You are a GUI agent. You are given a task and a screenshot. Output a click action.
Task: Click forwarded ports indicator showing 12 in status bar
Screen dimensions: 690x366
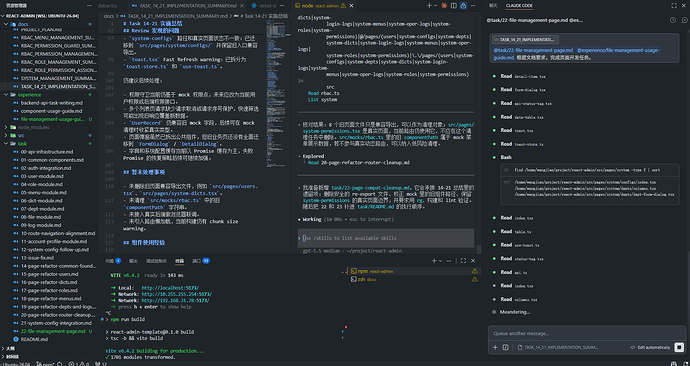click(101, 364)
